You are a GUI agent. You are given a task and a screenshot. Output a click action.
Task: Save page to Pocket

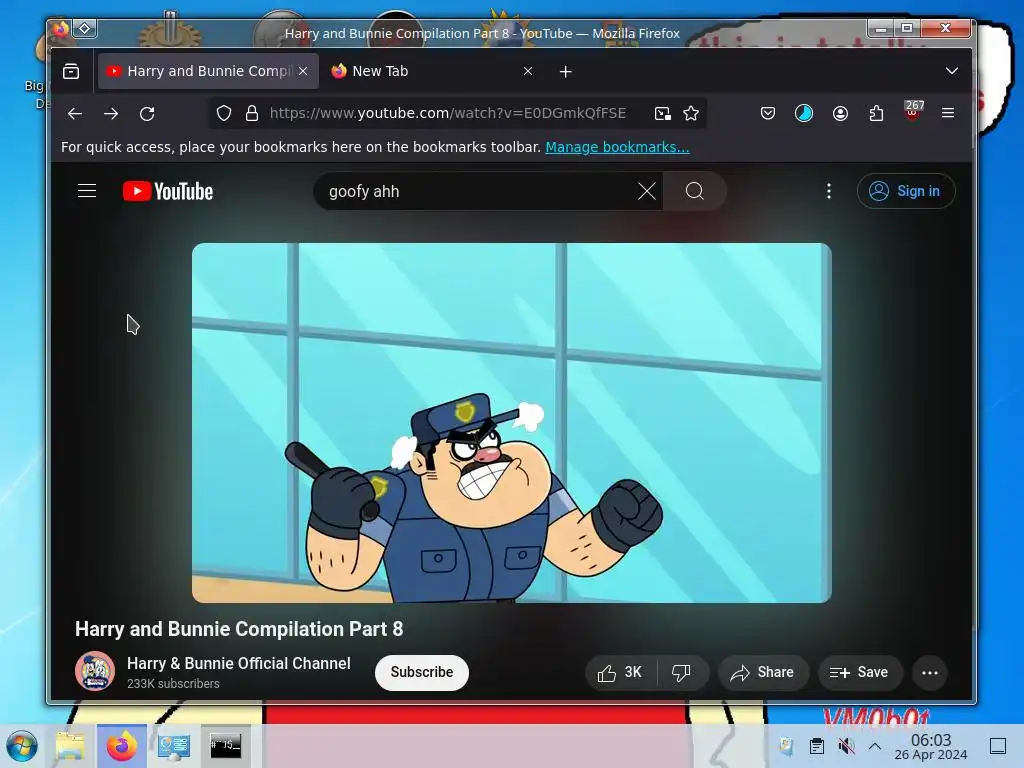tap(768, 114)
